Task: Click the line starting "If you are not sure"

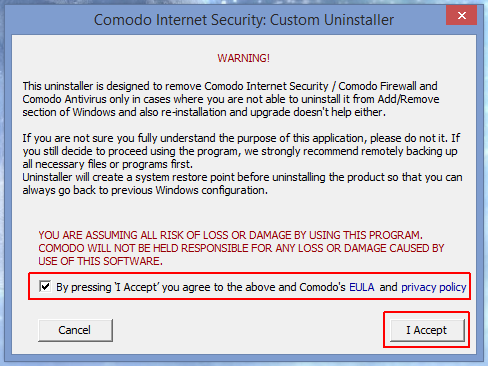Action: 241,138
